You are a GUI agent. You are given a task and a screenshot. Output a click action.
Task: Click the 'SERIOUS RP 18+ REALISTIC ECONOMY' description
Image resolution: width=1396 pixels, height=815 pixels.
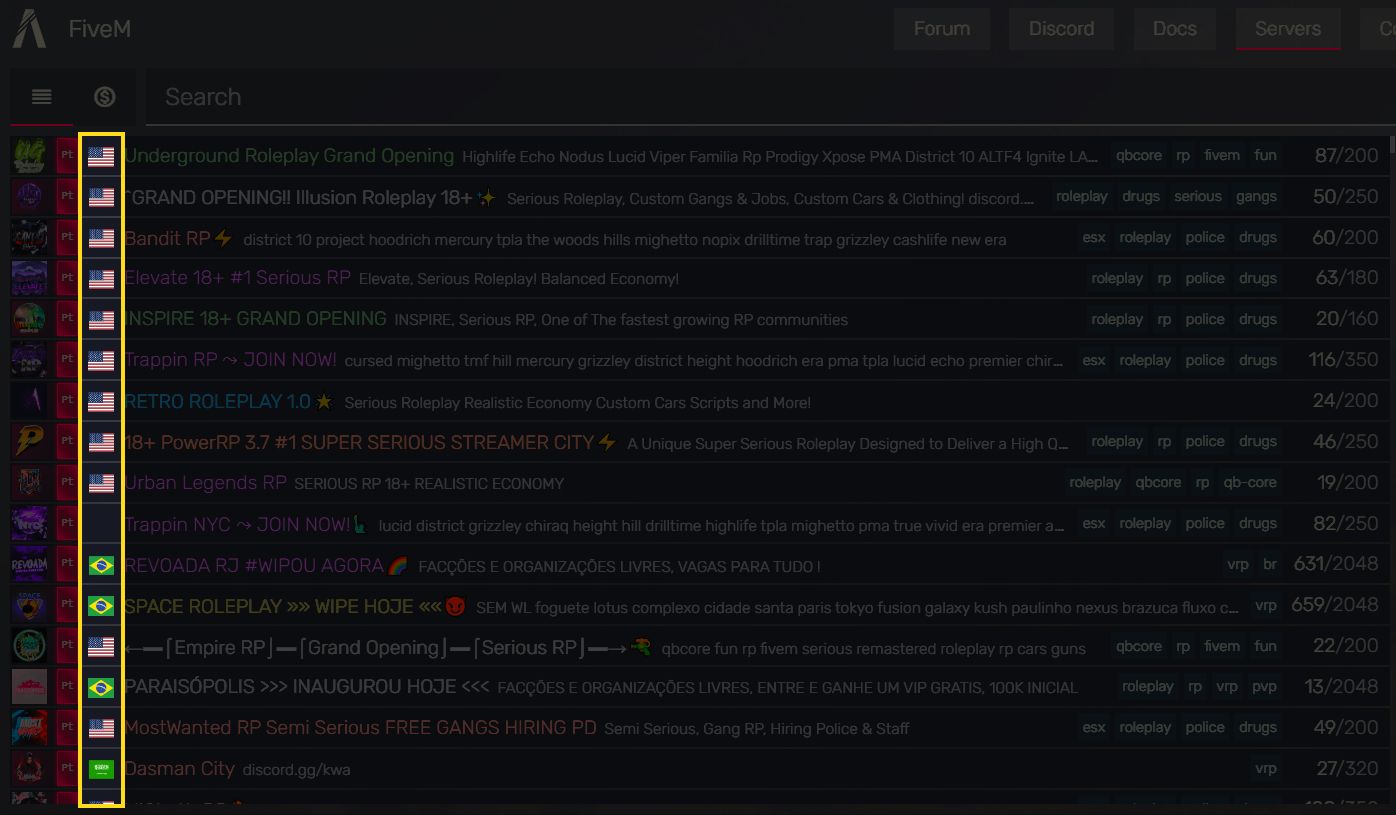(x=429, y=484)
